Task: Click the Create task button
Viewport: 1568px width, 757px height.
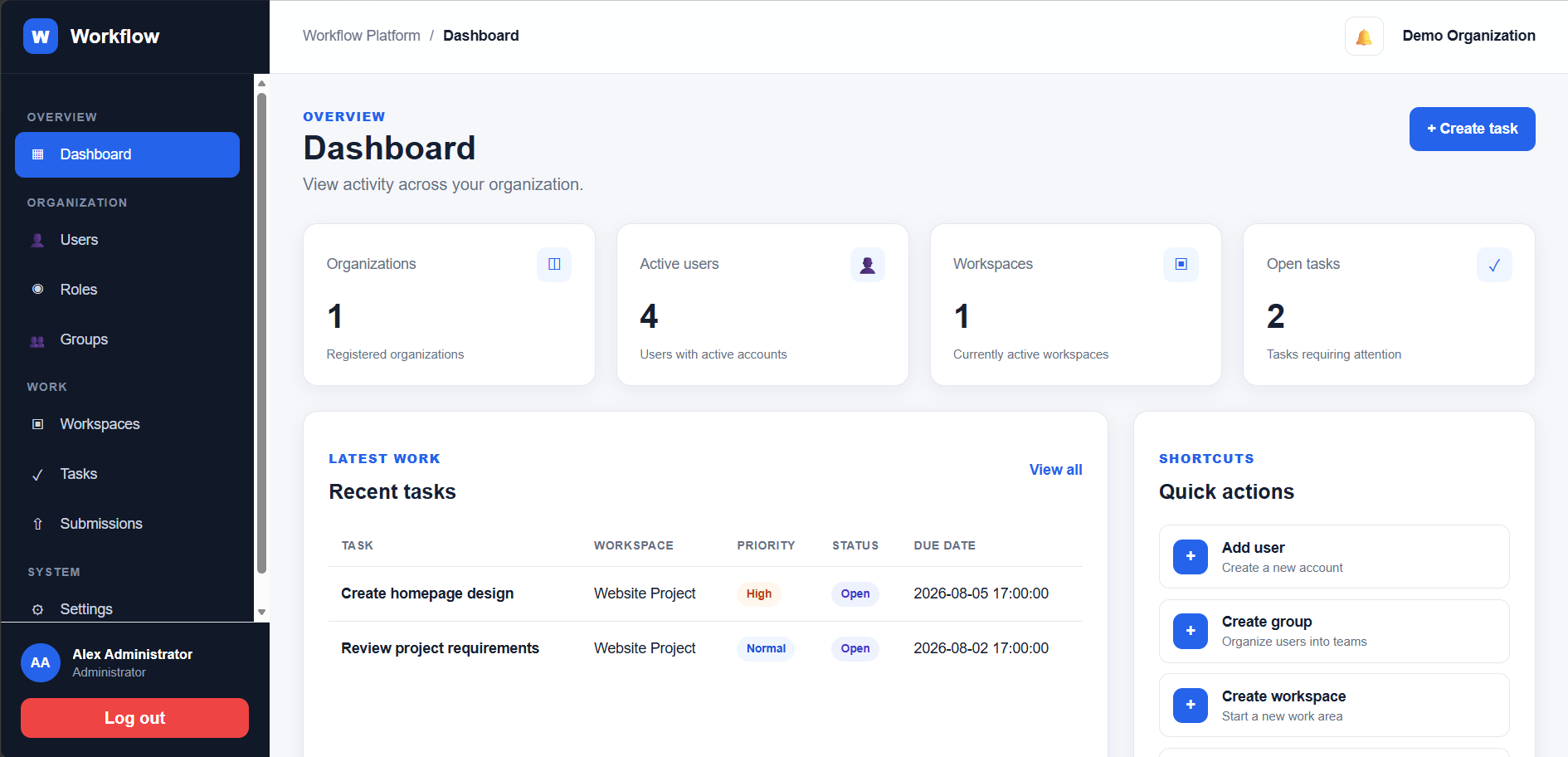Action: 1472,129
